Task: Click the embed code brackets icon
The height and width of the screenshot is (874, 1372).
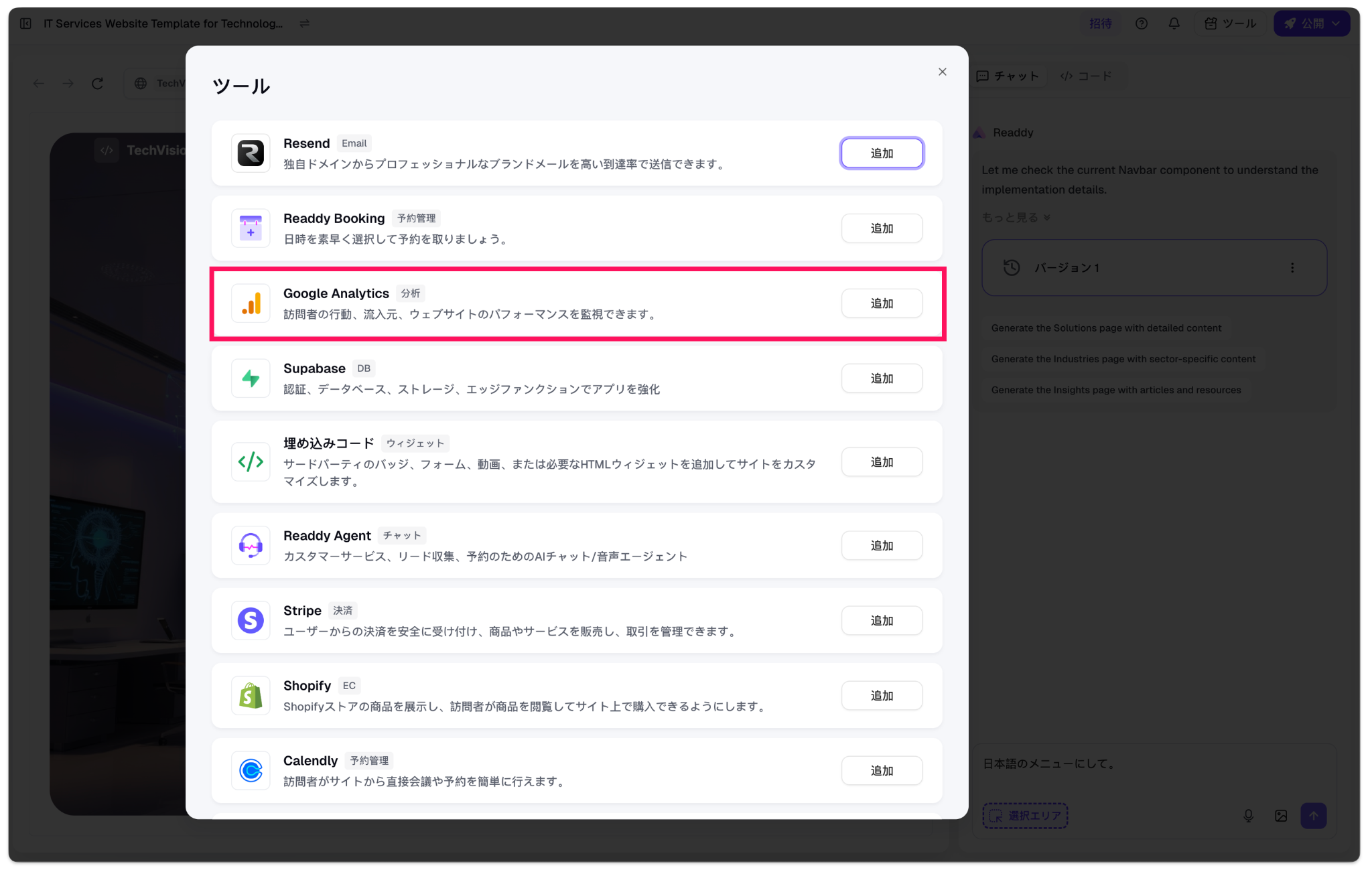Action: [x=251, y=461]
